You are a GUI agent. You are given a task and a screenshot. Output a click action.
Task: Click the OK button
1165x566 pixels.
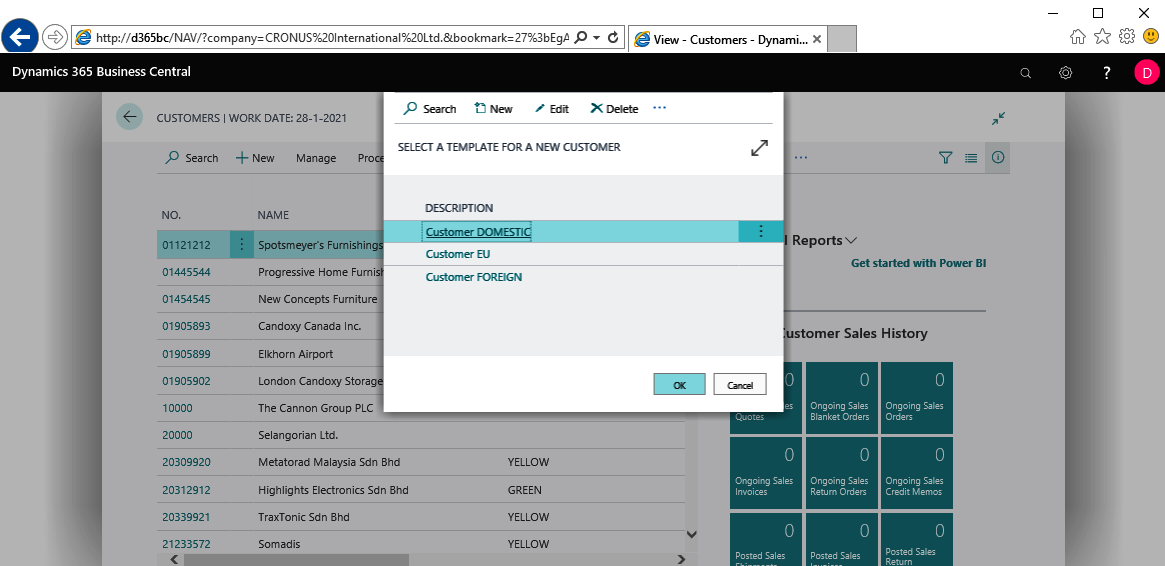pos(679,385)
